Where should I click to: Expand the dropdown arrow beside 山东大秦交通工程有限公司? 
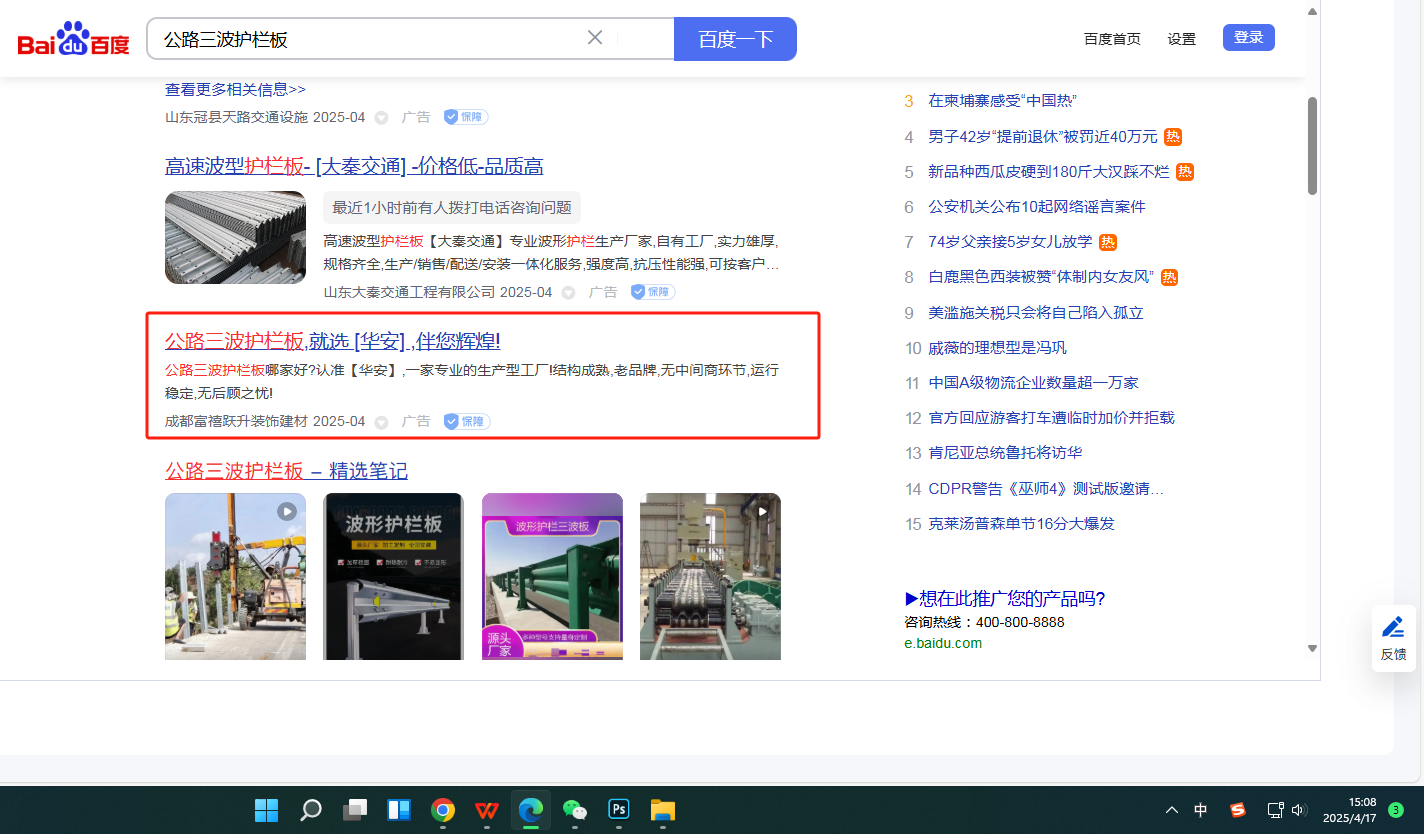tap(568, 293)
